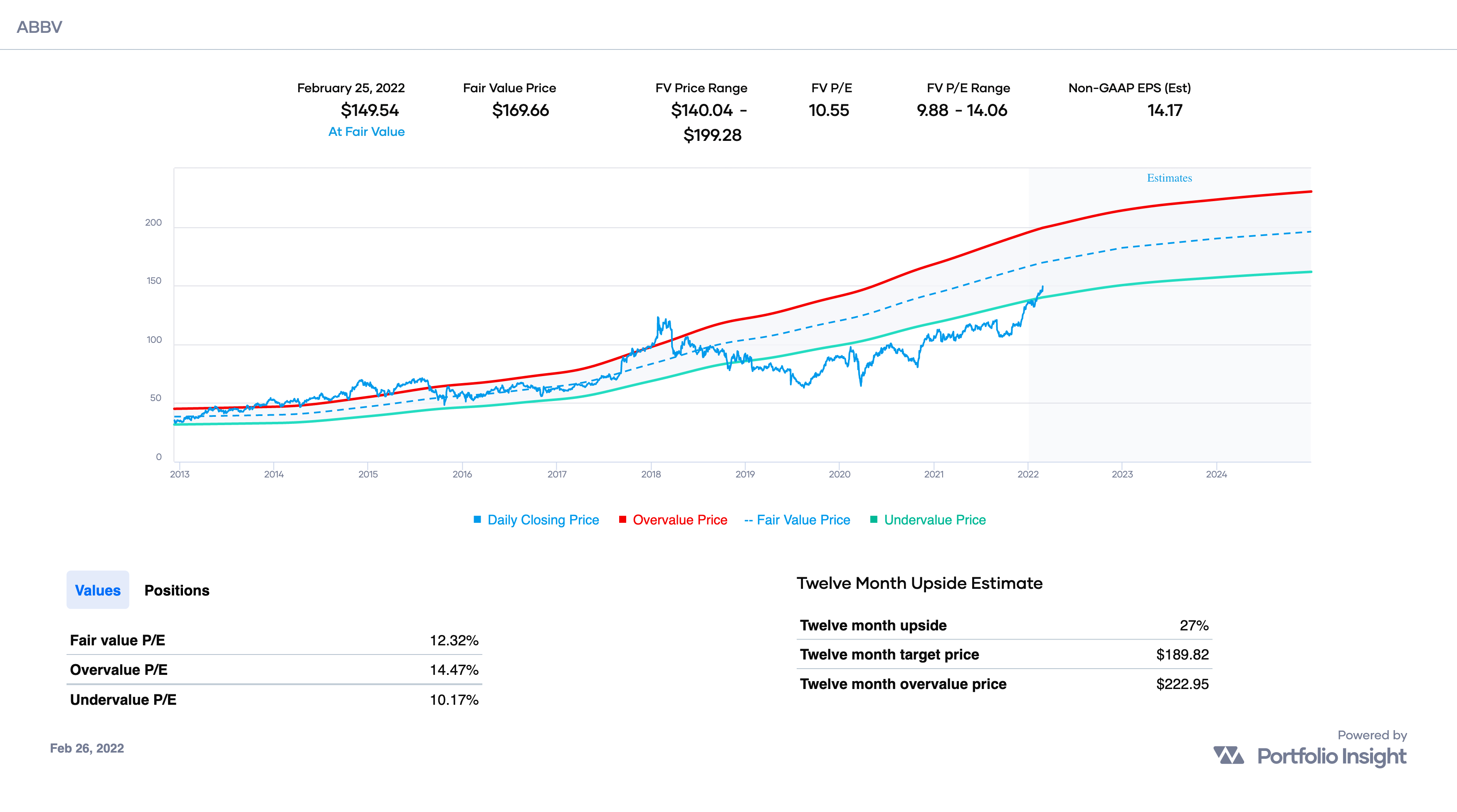Switch to the Positions tab
Image resolution: width=1457 pixels, height=812 pixels.
176,591
